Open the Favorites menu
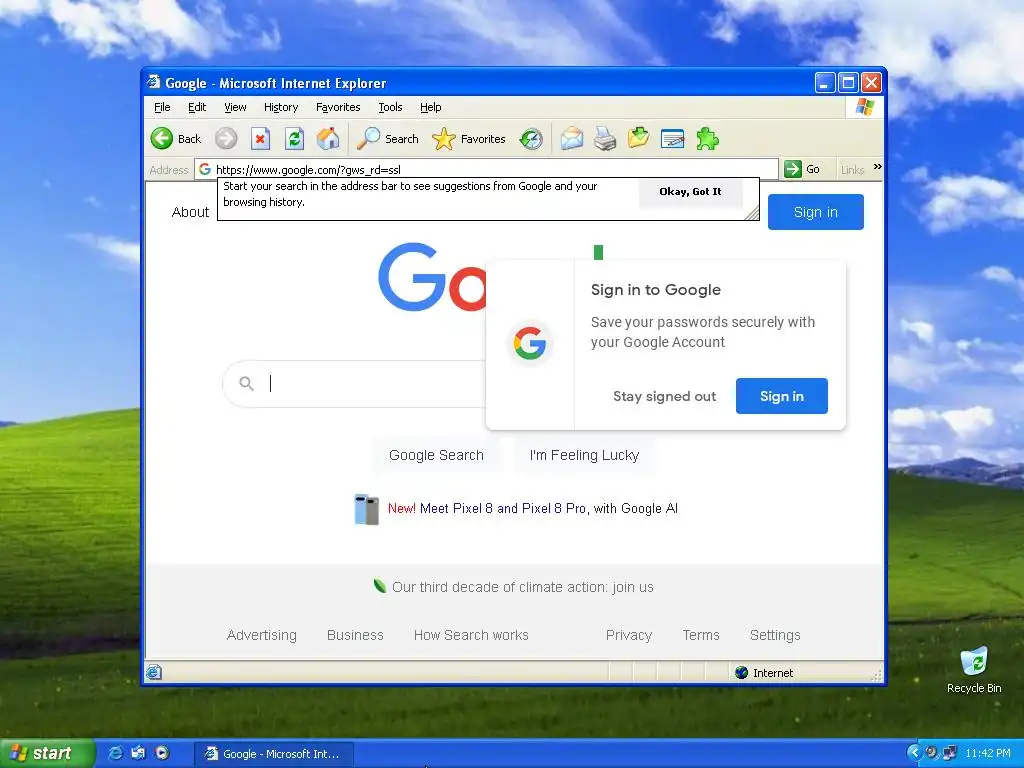This screenshot has width=1024, height=768. pos(338,107)
